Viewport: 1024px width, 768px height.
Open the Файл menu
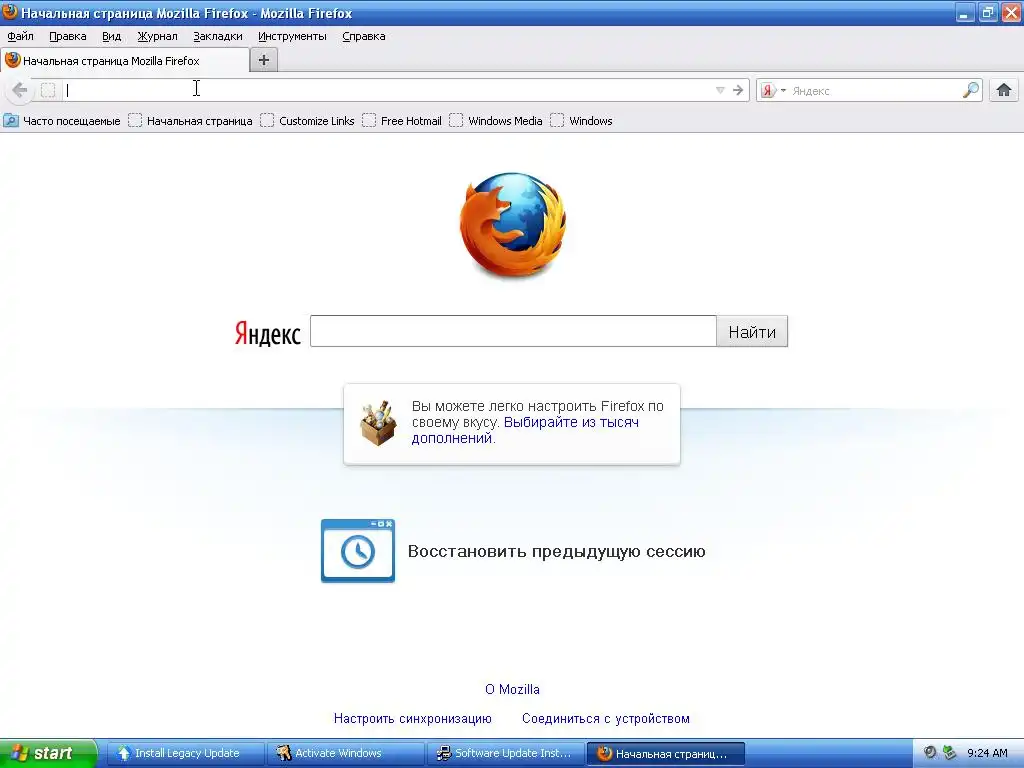(20, 37)
